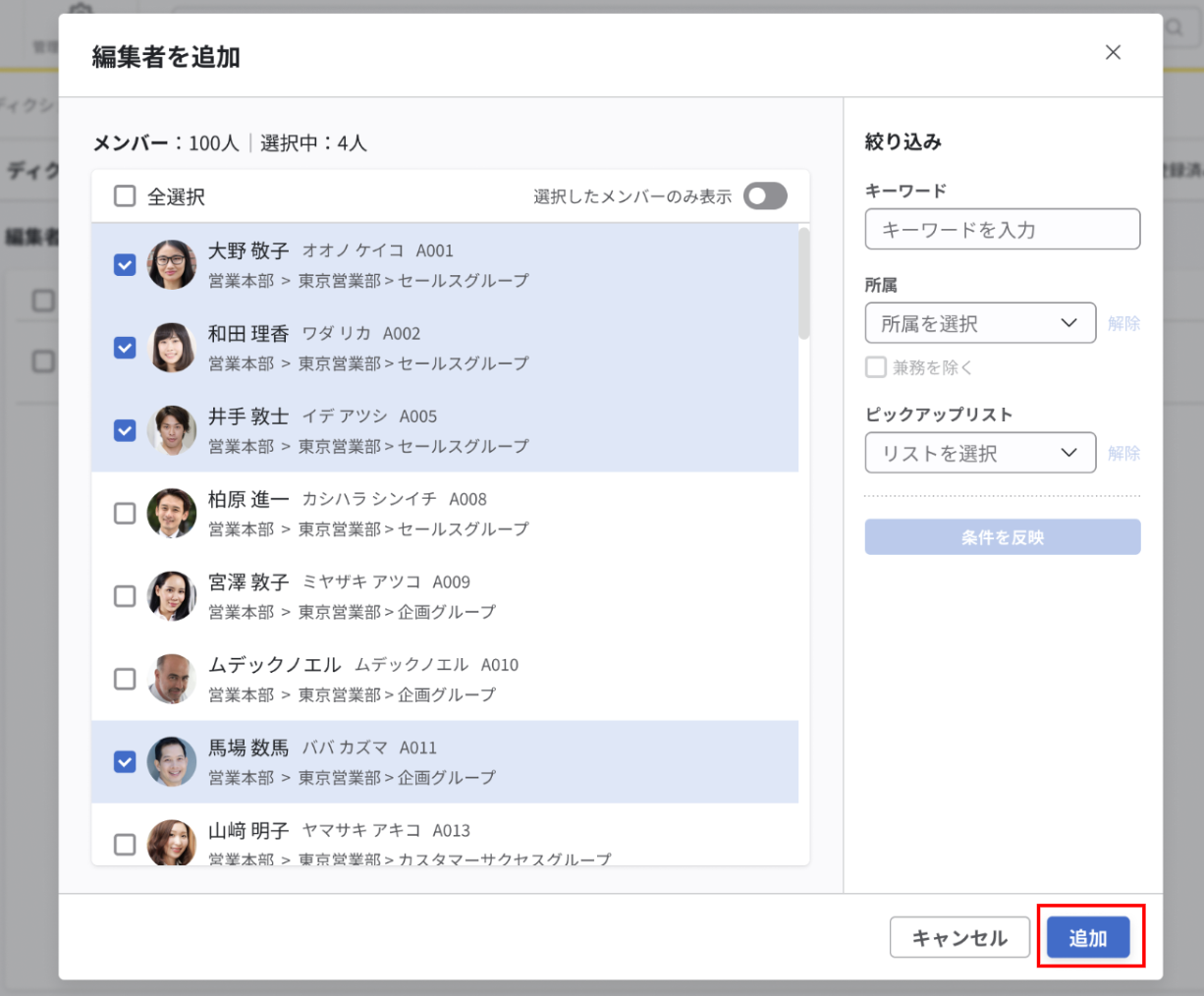
Task: Enable the 全選択 select-all checkbox
Action: [124, 195]
